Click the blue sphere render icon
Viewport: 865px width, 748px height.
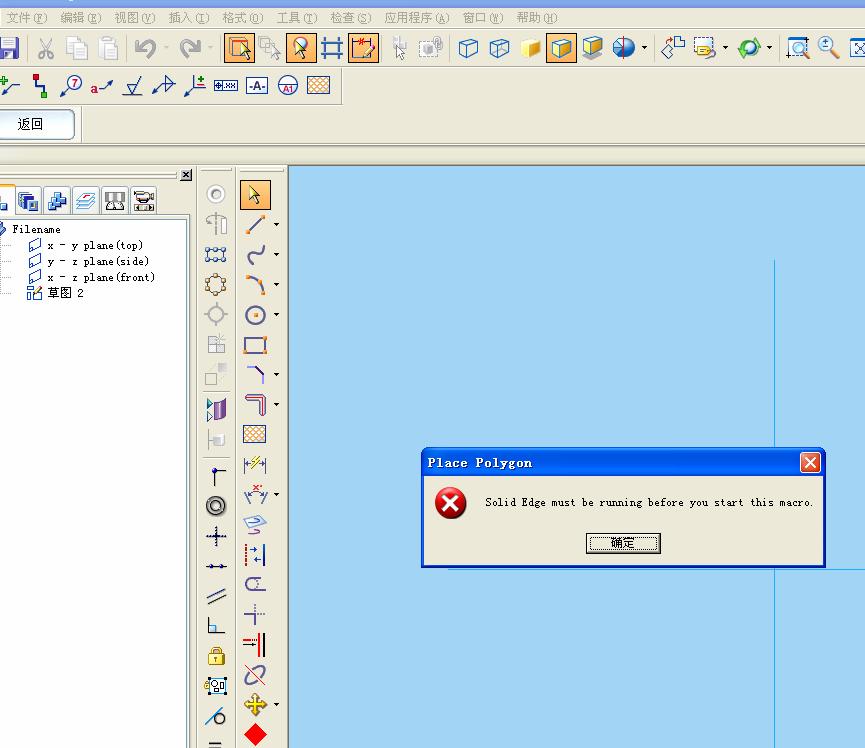624,48
